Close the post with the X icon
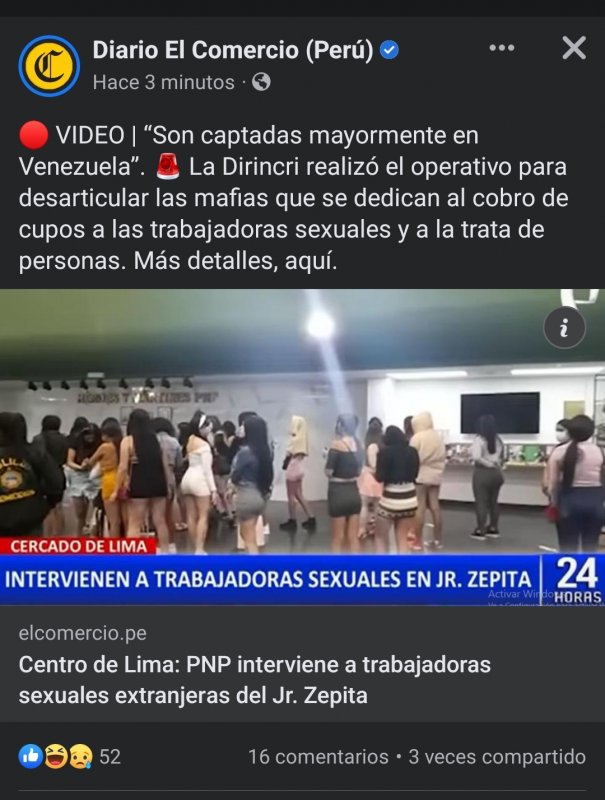 (574, 48)
